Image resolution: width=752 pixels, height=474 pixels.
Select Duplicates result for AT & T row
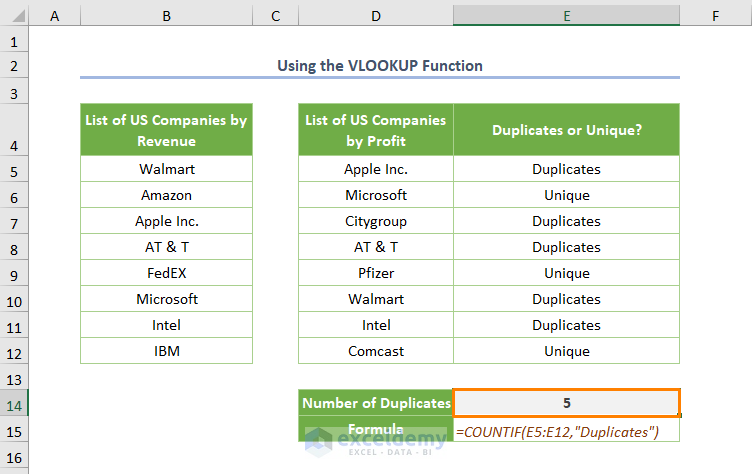[566, 247]
